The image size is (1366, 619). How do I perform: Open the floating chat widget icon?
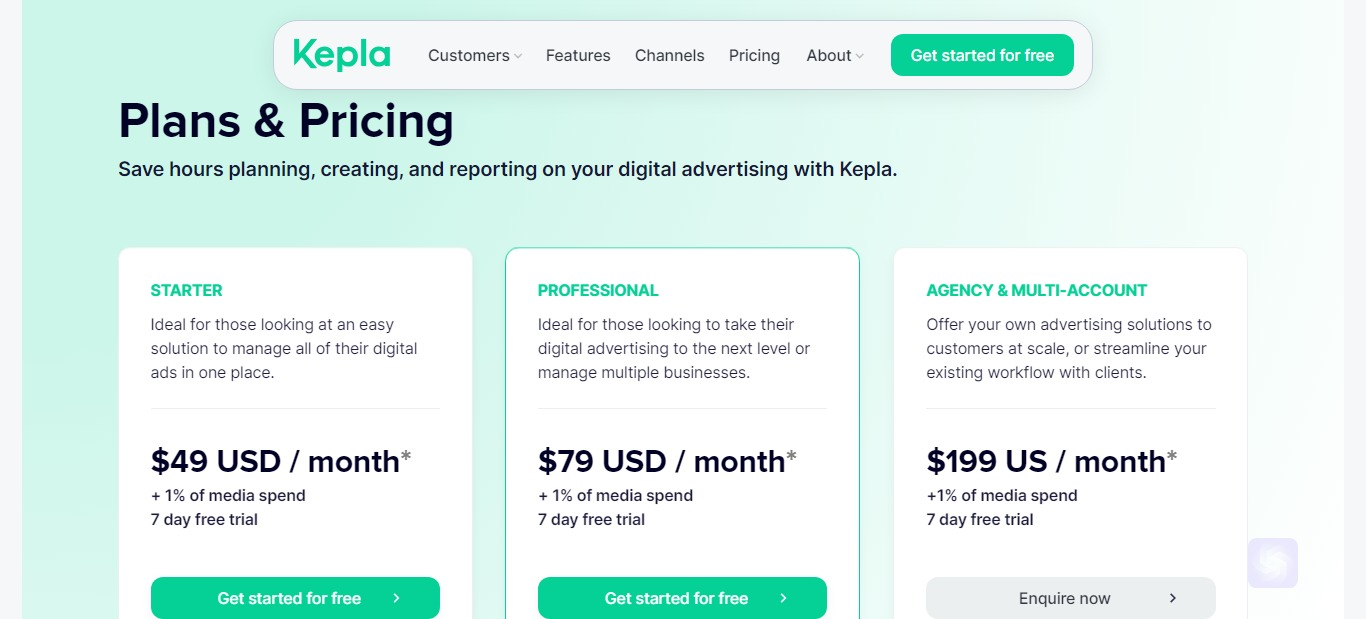click(1273, 563)
